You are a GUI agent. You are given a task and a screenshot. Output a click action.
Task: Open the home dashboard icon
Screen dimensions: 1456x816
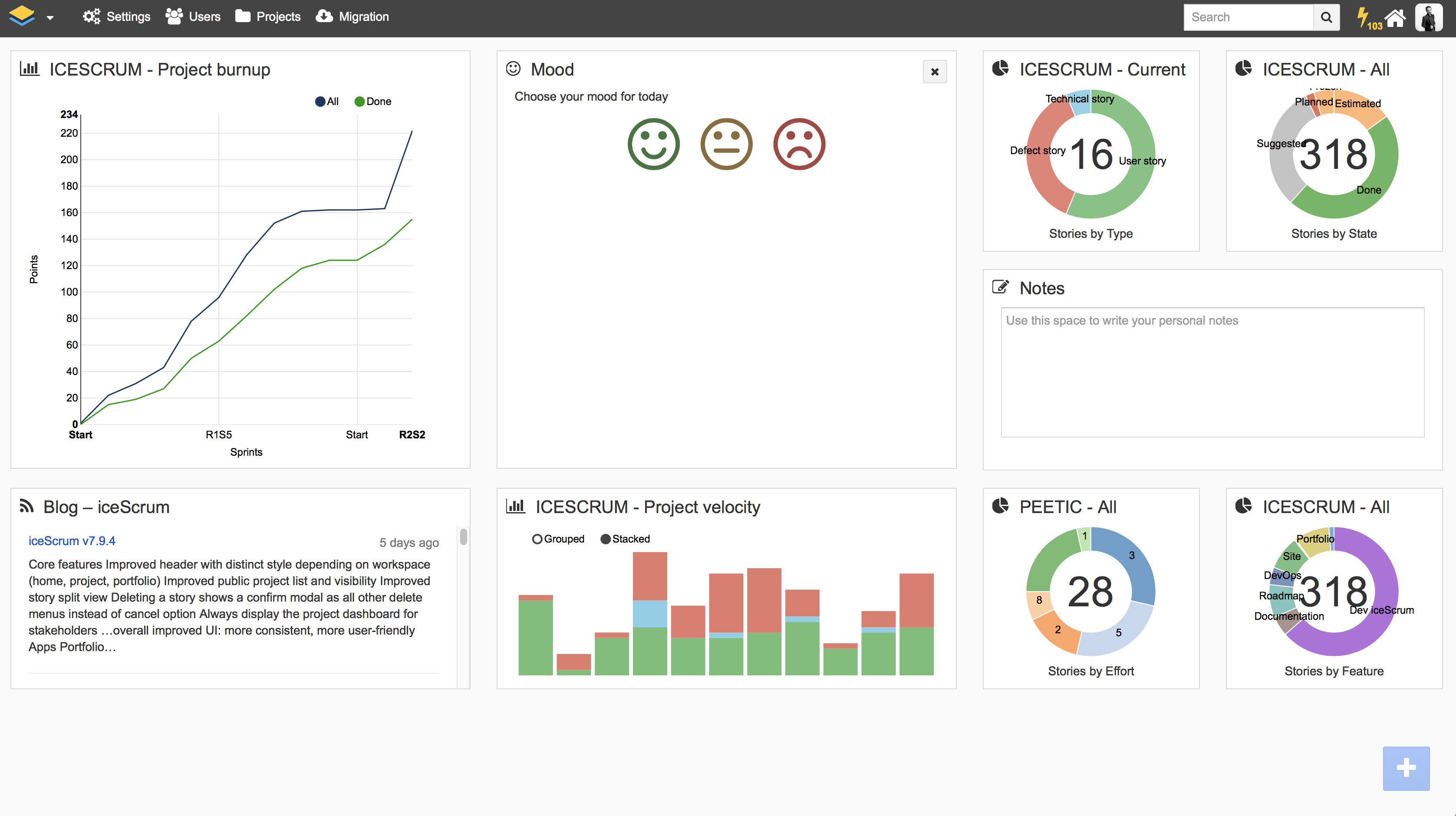1396,17
